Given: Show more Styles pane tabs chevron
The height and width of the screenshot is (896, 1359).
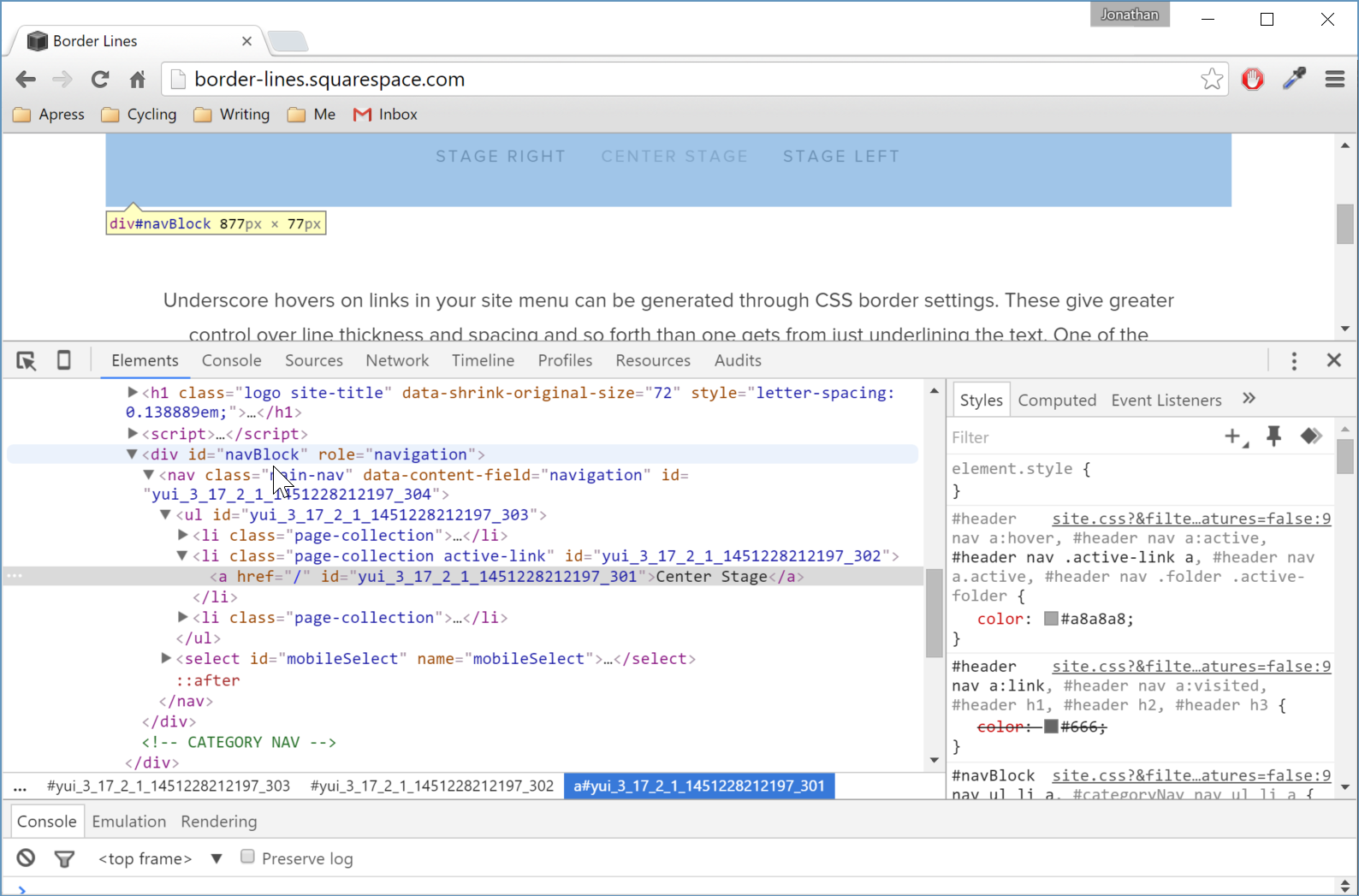Looking at the screenshot, I should click(x=1249, y=399).
